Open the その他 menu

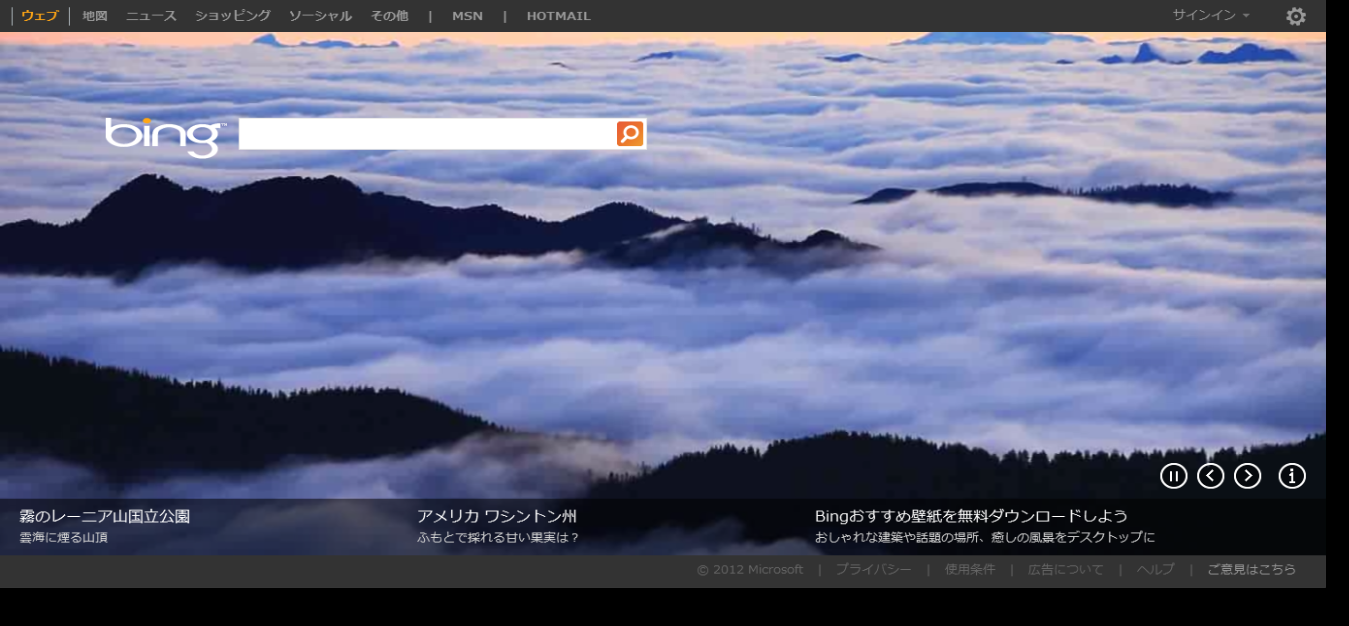click(x=389, y=16)
